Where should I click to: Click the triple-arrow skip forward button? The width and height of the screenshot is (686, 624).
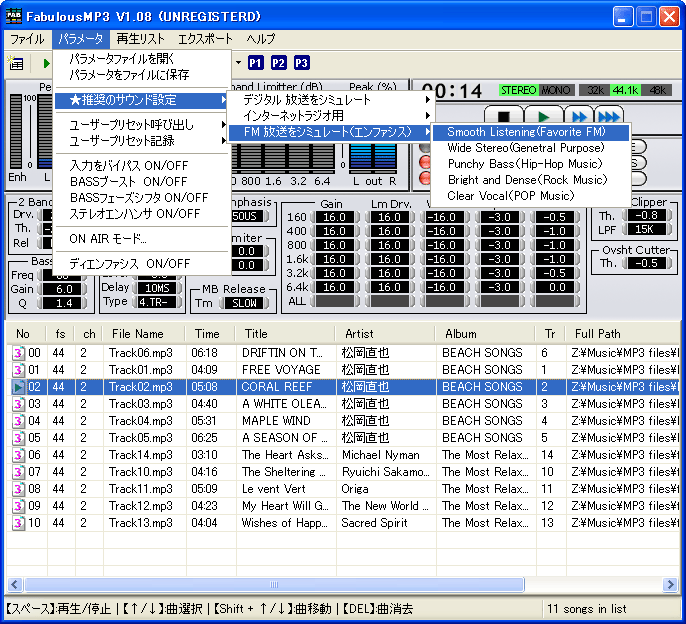point(609,116)
